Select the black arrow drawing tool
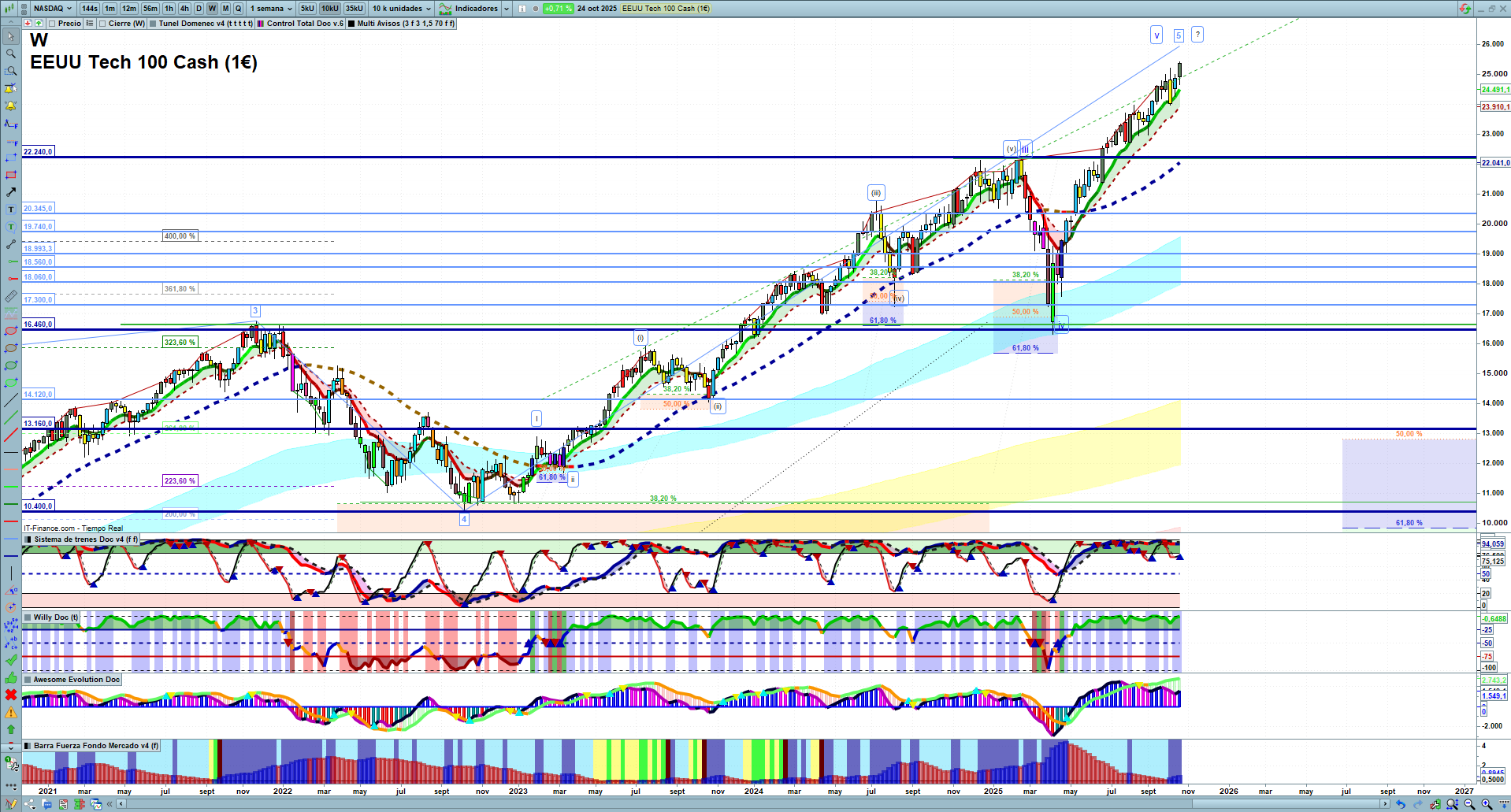Image resolution: width=1511 pixels, height=812 pixels. click(11, 192)
